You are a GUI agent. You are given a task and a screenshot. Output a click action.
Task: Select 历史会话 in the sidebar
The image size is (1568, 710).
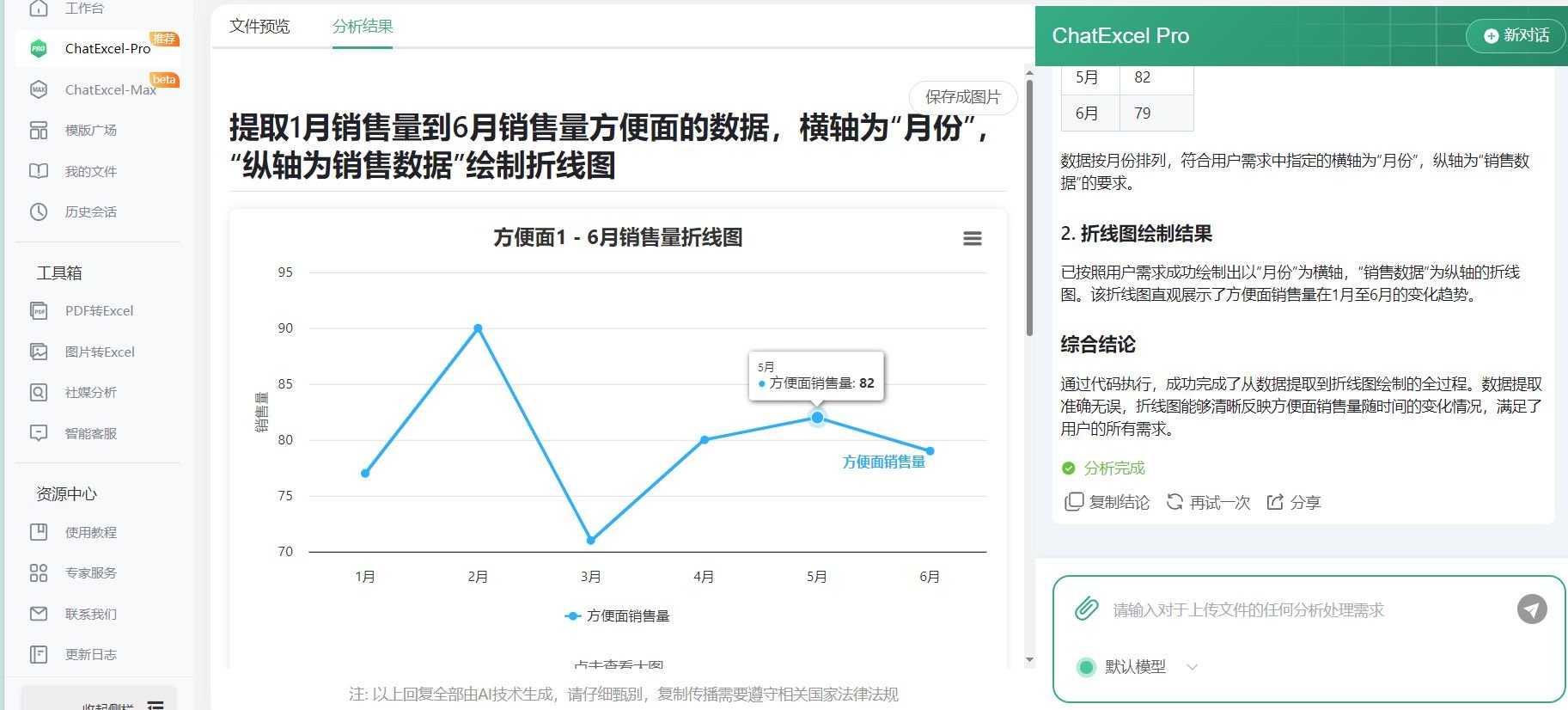click(90, 212)
